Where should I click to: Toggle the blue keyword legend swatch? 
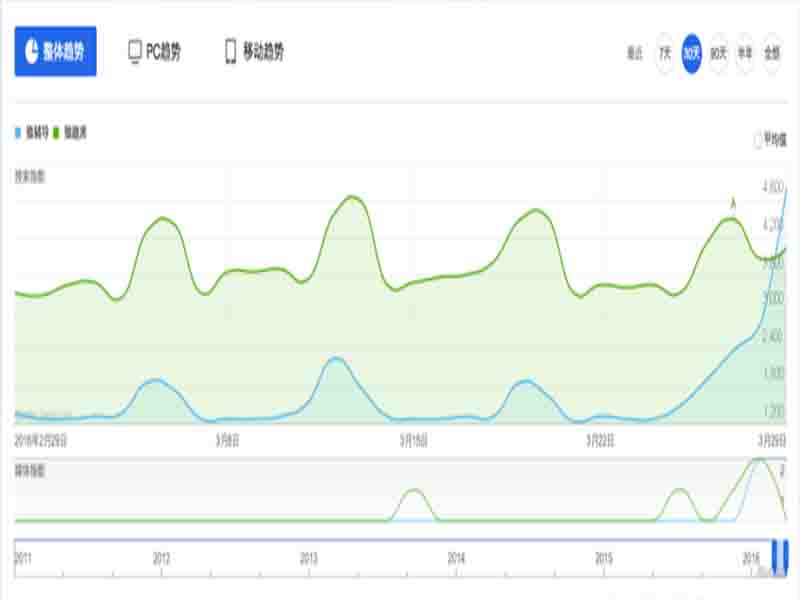click(x=18, y=133)
